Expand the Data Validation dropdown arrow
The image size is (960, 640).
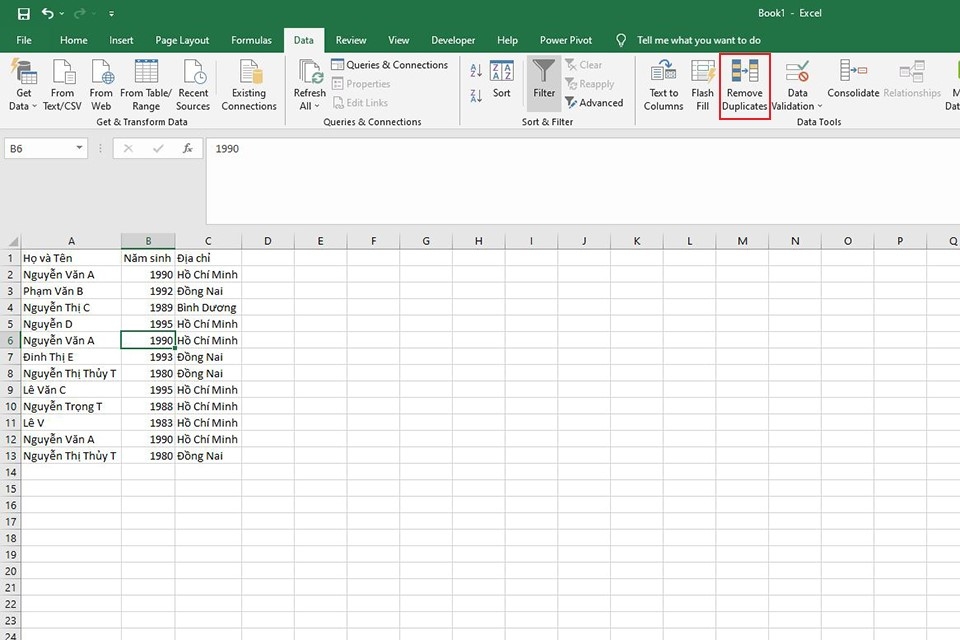(820, 106)
